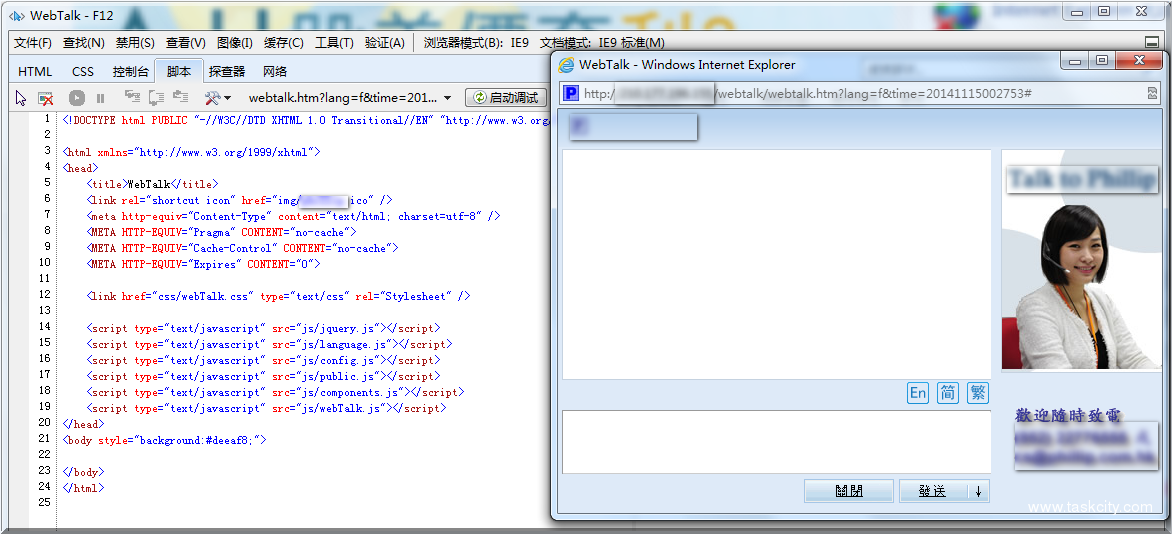
Task: Open the hammer-wrench tools dropdown
Action: pyautogui.click(x=217, y=98)
